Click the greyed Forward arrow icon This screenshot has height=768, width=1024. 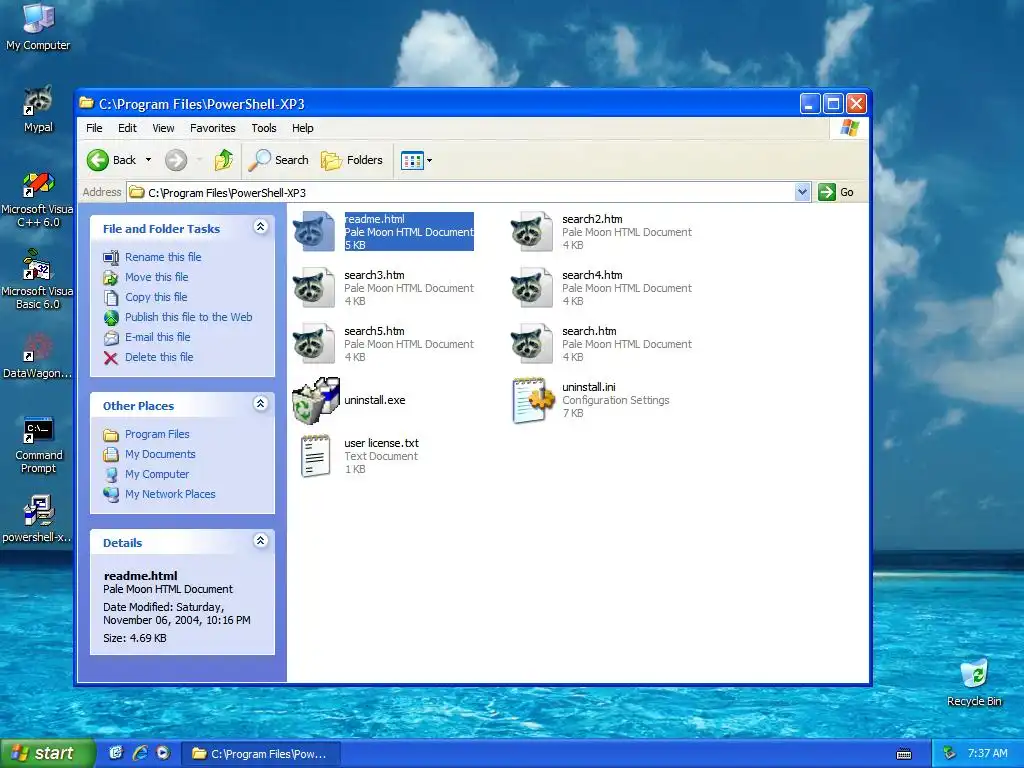click(x=176, y=160)
